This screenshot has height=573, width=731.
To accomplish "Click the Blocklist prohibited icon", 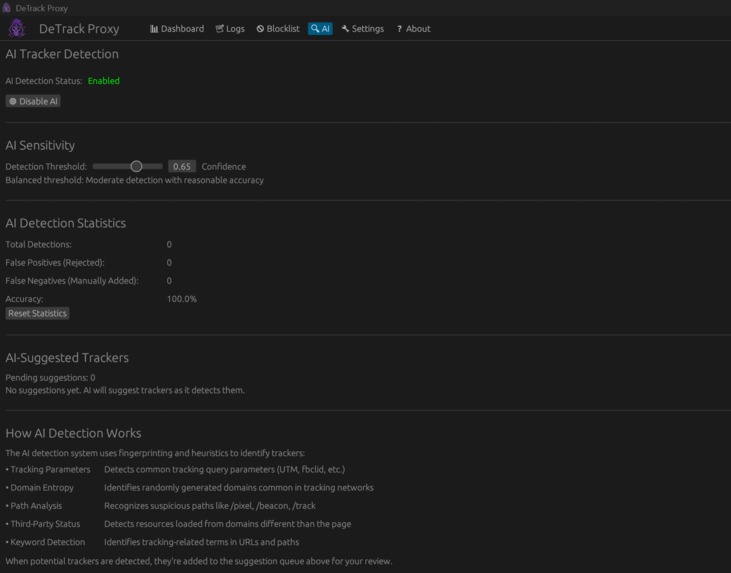I will point(260,29).
